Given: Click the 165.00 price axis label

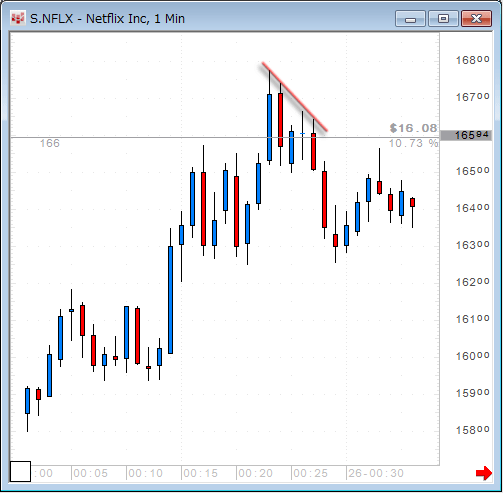Looking at the screenshot, I should [472, 171].
